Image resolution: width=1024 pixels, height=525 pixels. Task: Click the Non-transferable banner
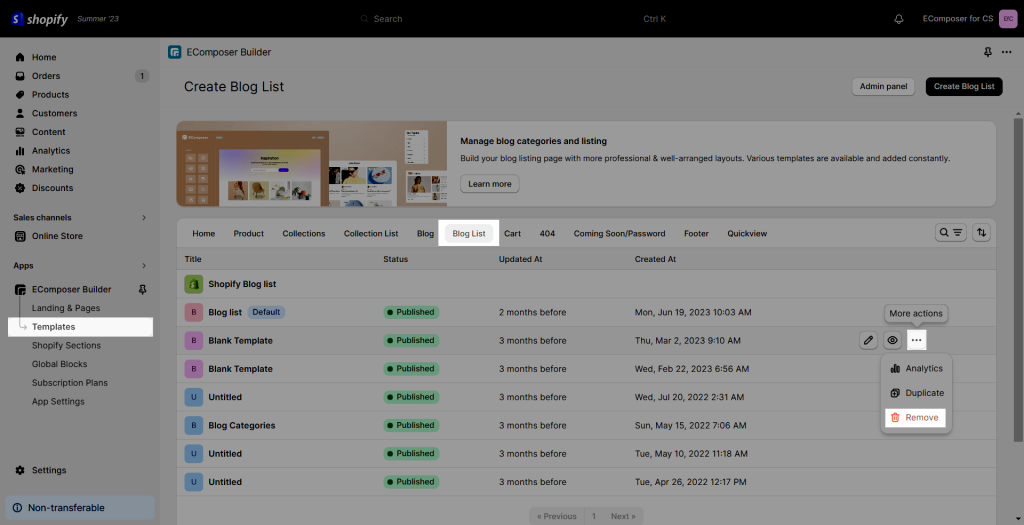(80, 507)
